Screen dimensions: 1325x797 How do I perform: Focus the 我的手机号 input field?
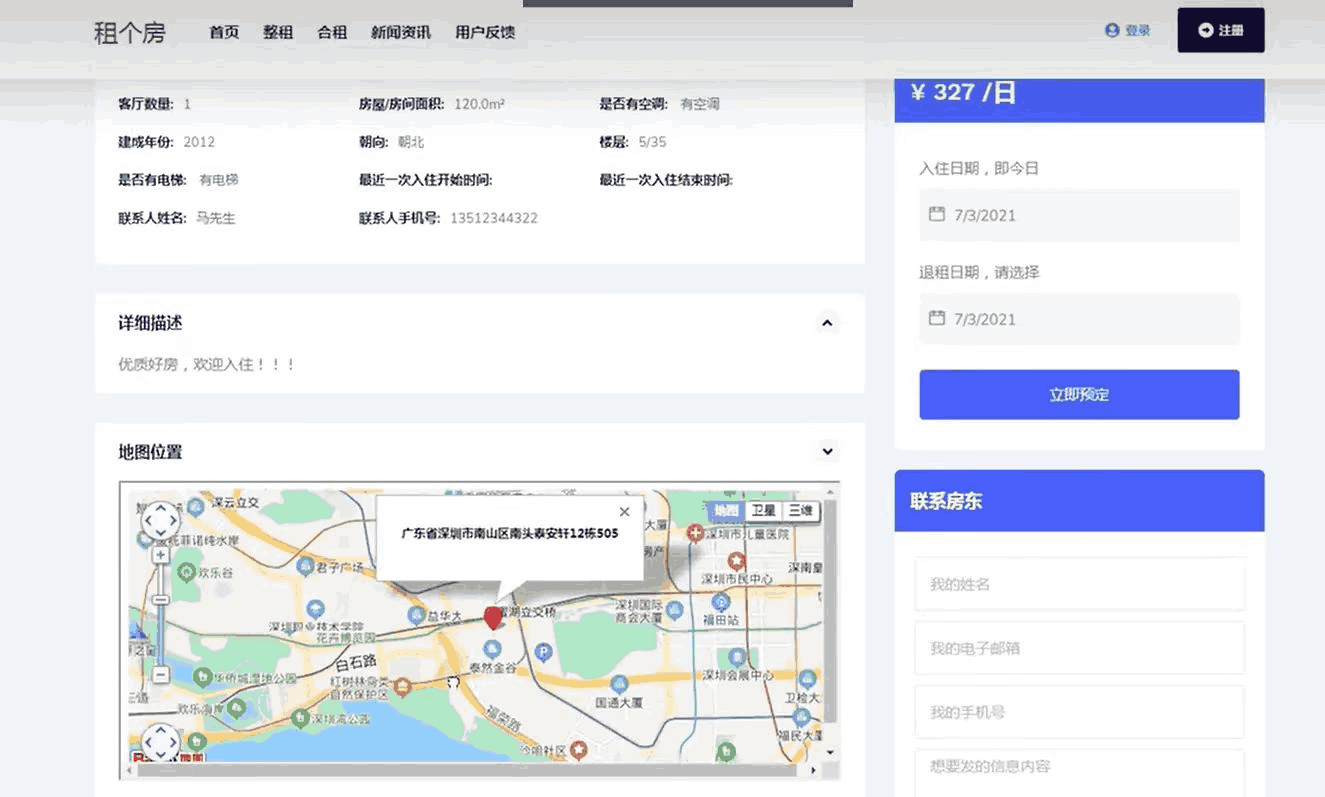[1079, 712]
